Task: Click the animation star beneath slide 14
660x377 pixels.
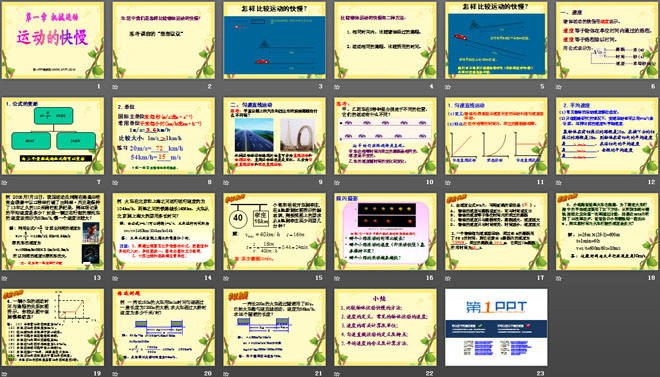Action: click(114, 278)
